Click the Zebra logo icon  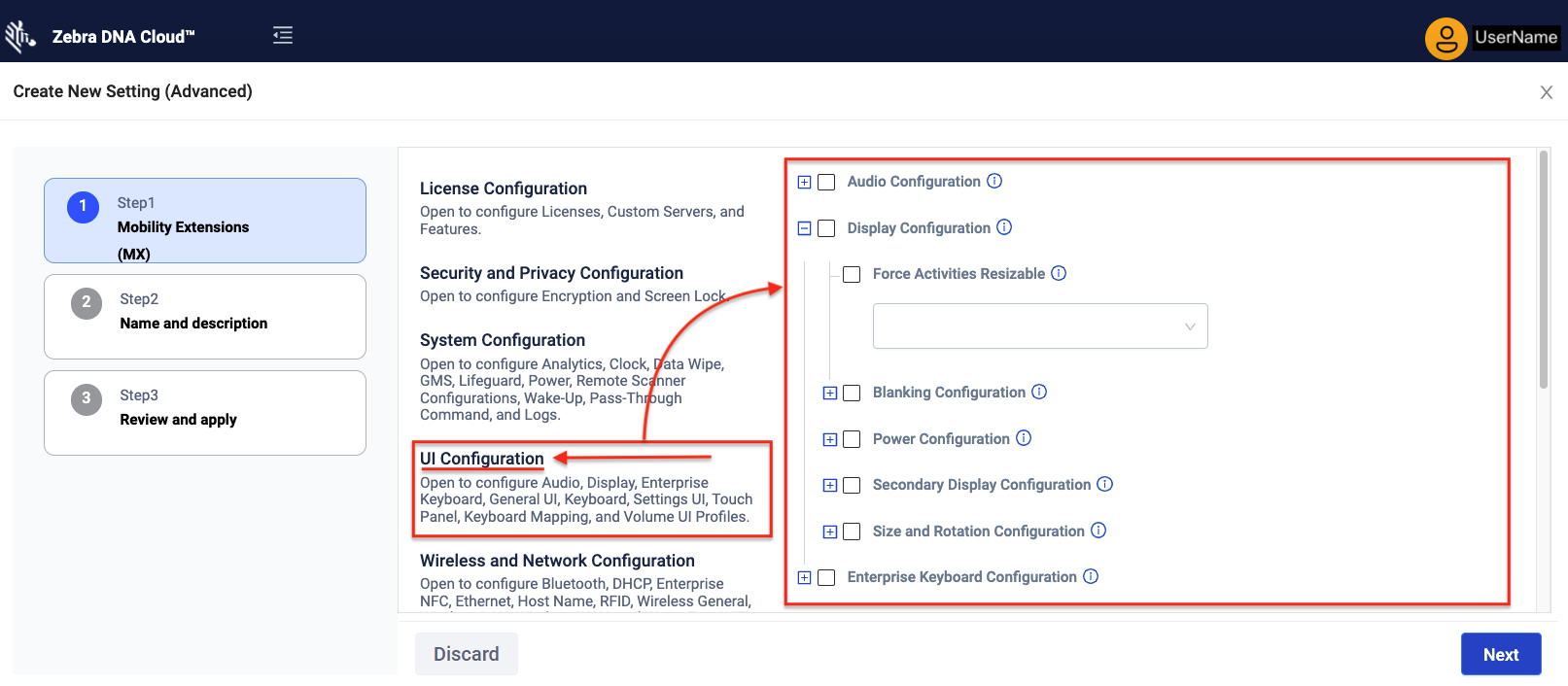[19, 36]
